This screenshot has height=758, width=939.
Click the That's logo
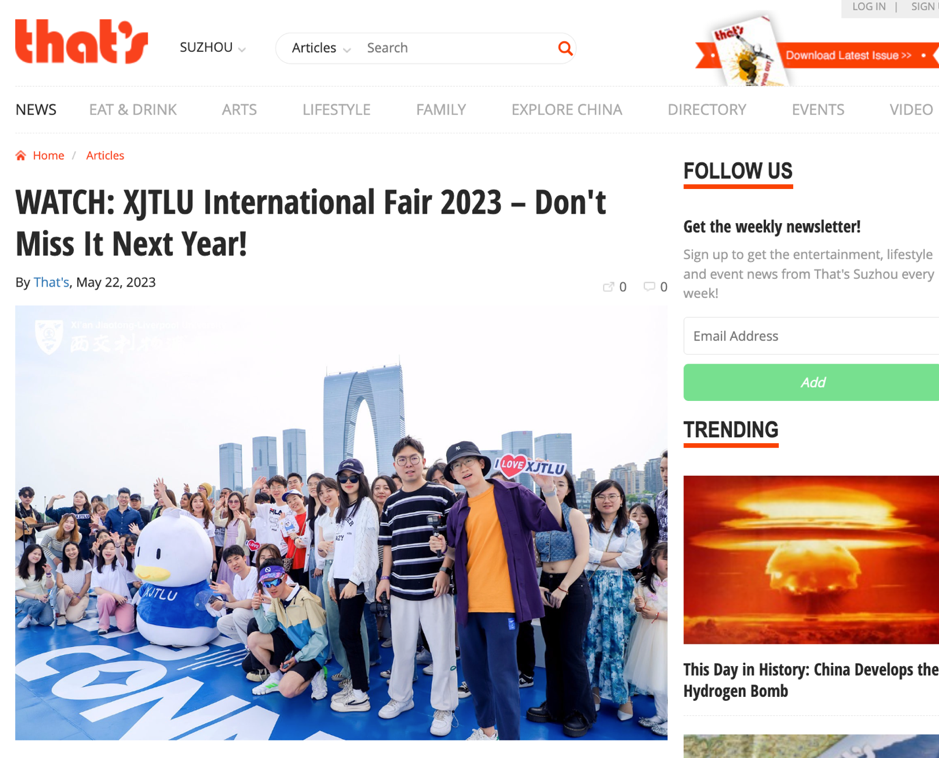pyautogui.click(x=81, y=41)
